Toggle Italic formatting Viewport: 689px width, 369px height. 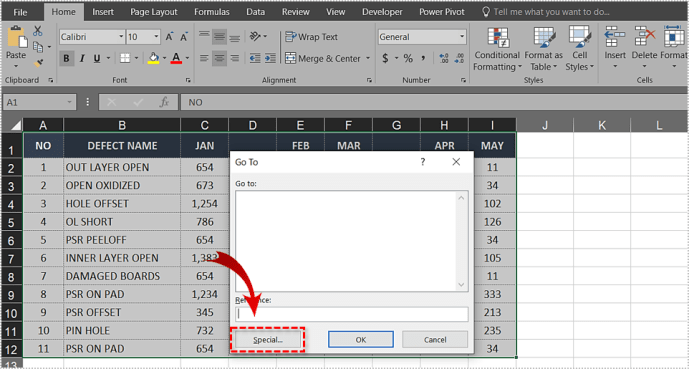pyautogui.click(x=81, y=58)
